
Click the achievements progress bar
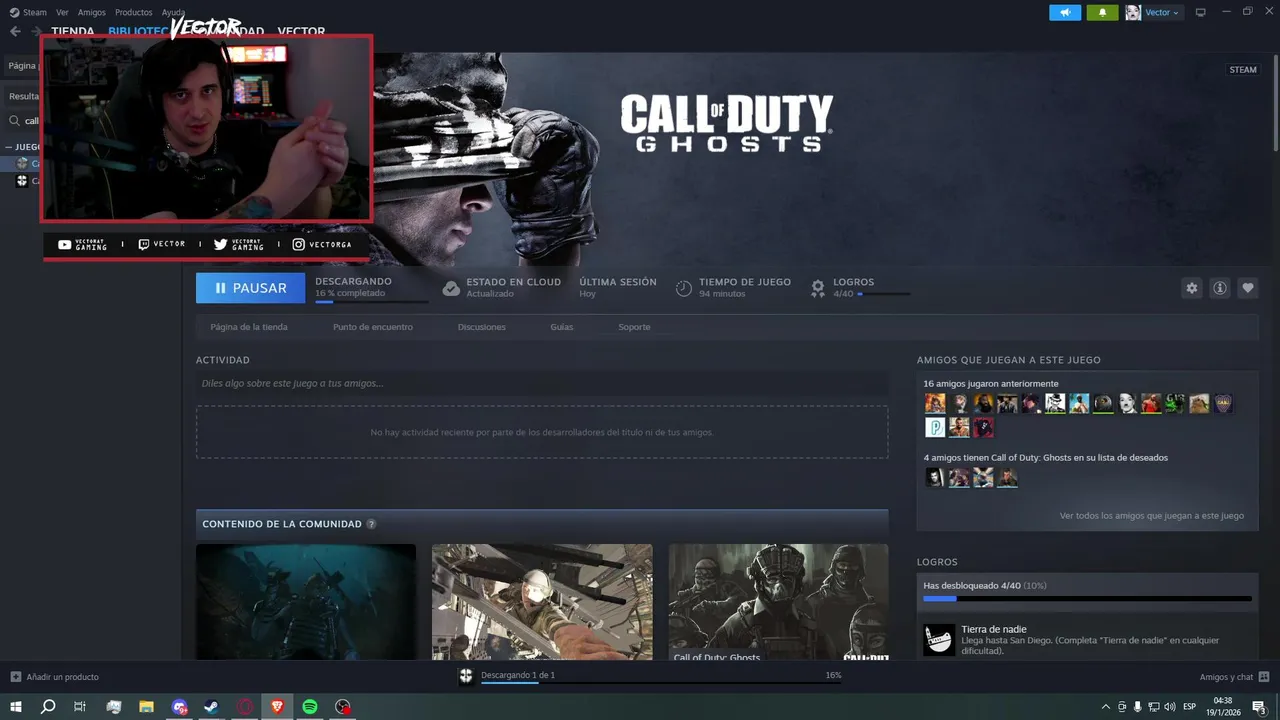(1087, 599)
